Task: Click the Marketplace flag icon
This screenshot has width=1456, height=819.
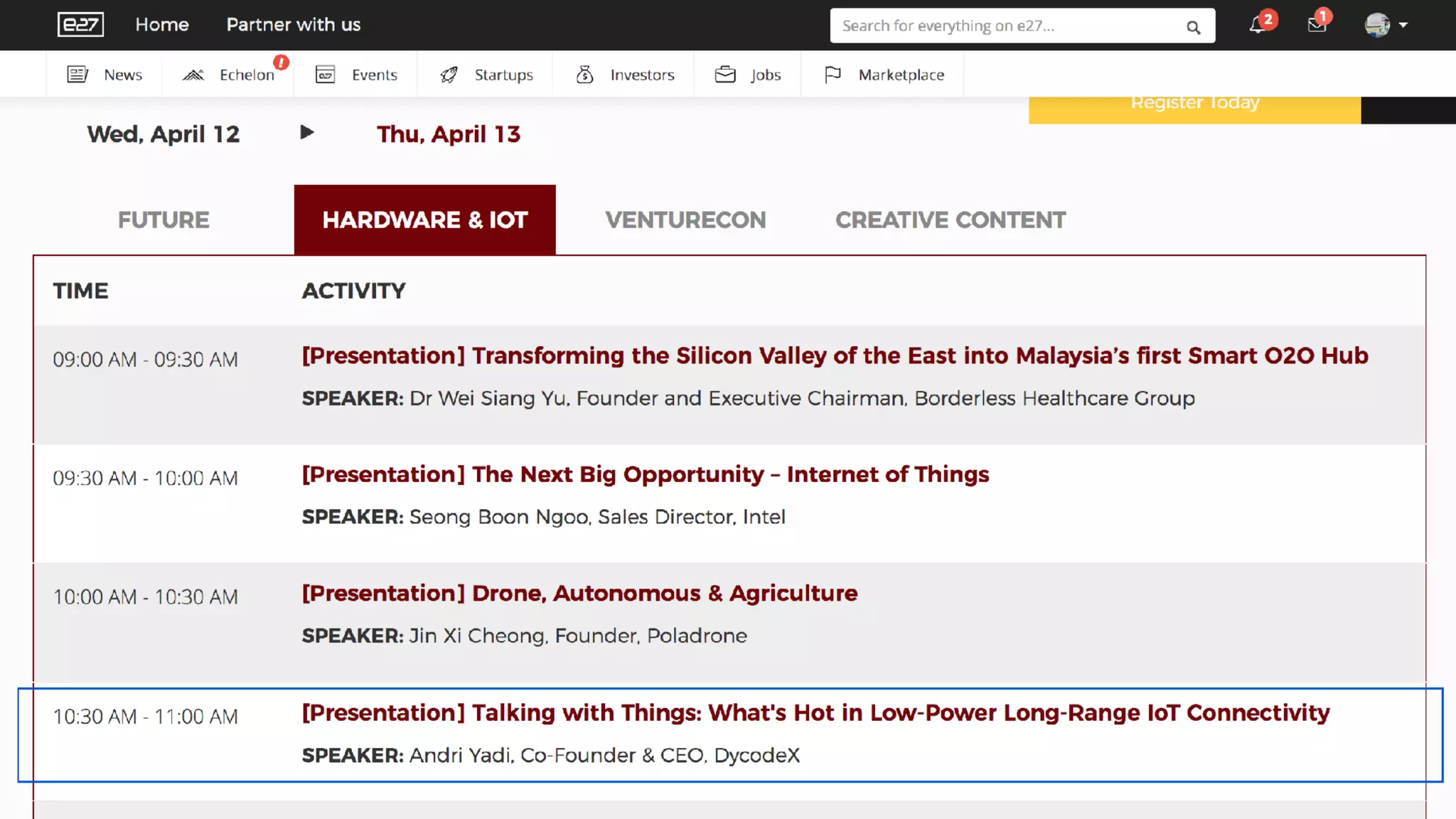Action: [x=833, y=75]
